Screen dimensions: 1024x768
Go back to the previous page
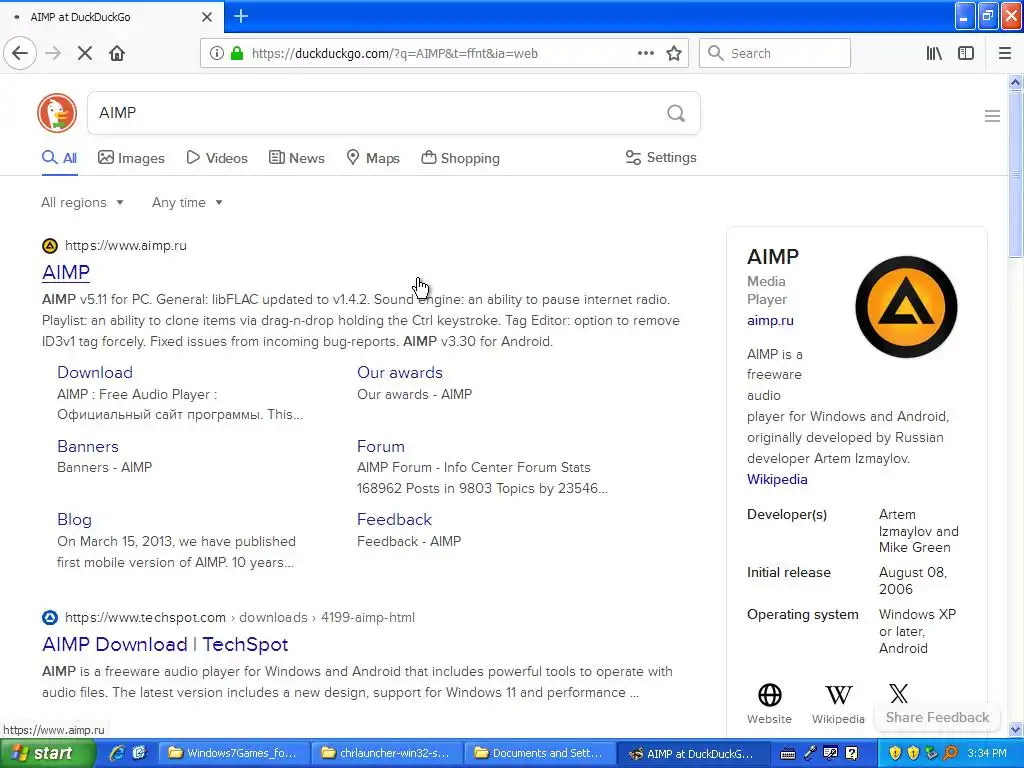[20, 53]
